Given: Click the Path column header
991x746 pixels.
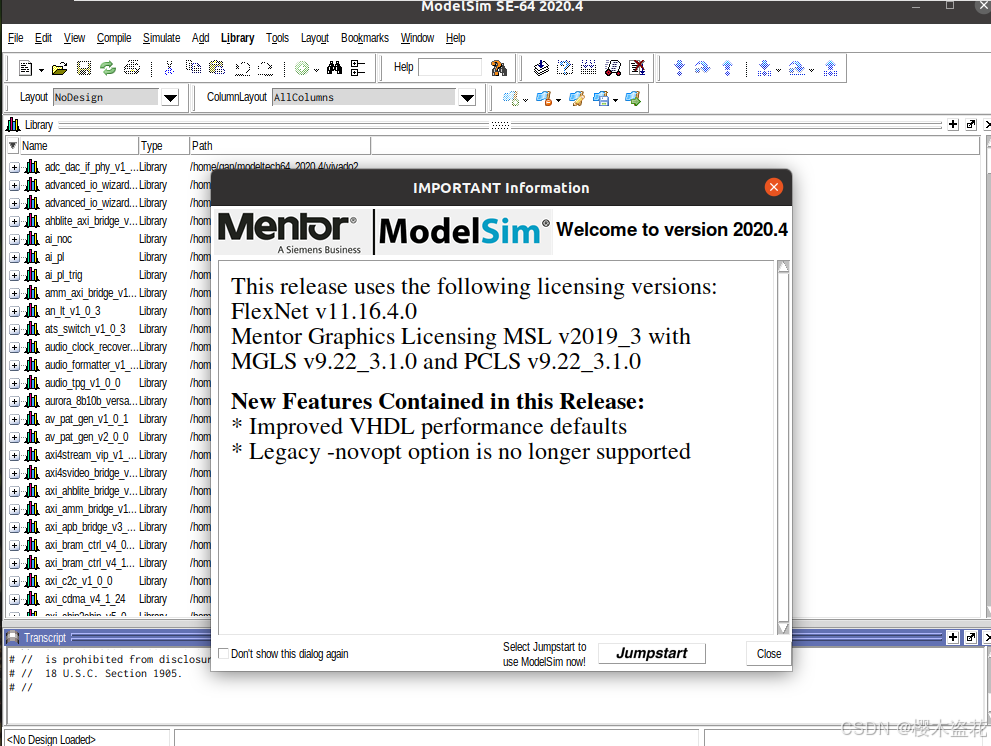Looking at the screenshot, I should click(x=280, y=146).
